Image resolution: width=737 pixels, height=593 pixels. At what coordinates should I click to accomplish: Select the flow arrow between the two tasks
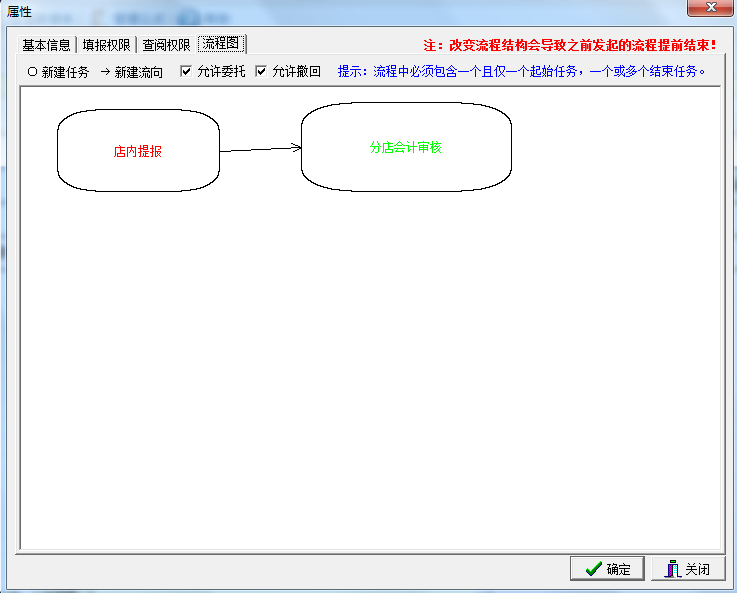point(260,149)
